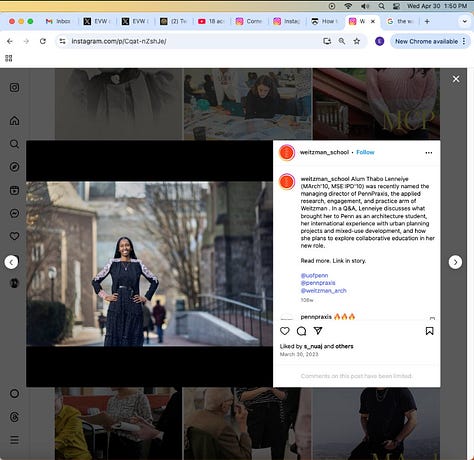Open Control Center menu bar icon
The width and height of the screenshot is (474, 460).
[396, 6]
